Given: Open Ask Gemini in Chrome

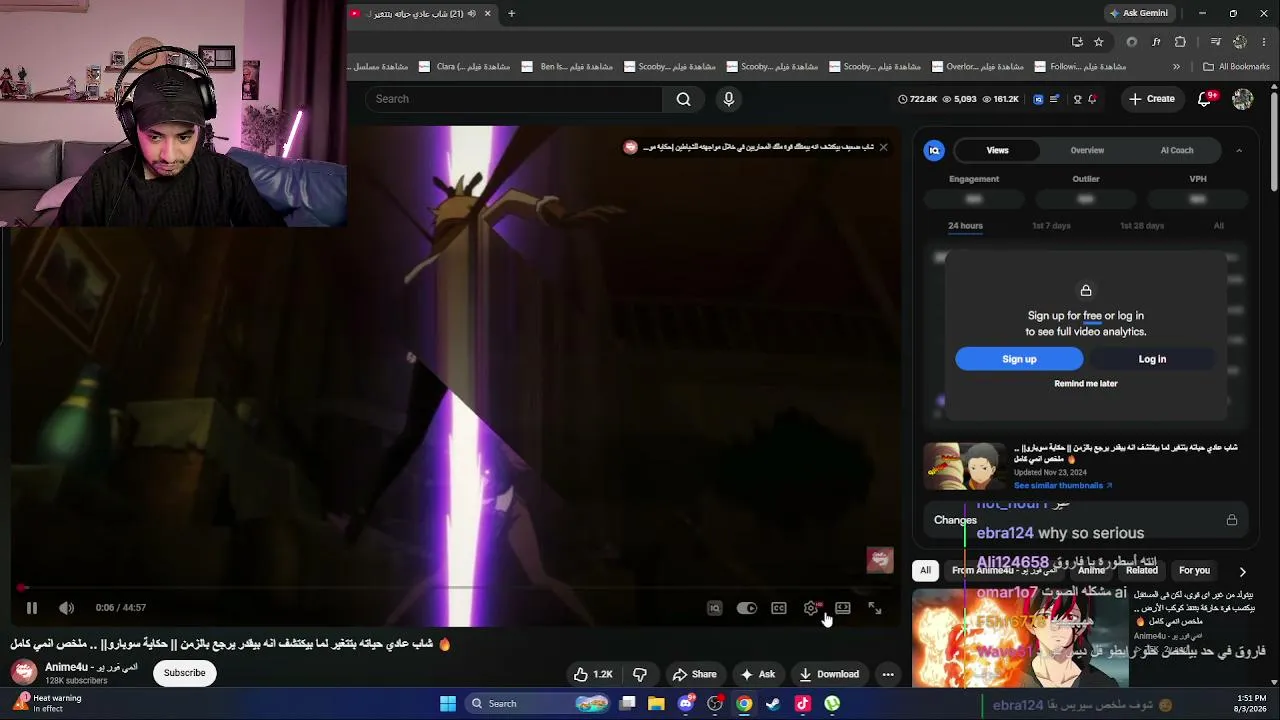Looking at the screenshot, I should 1138,14.
